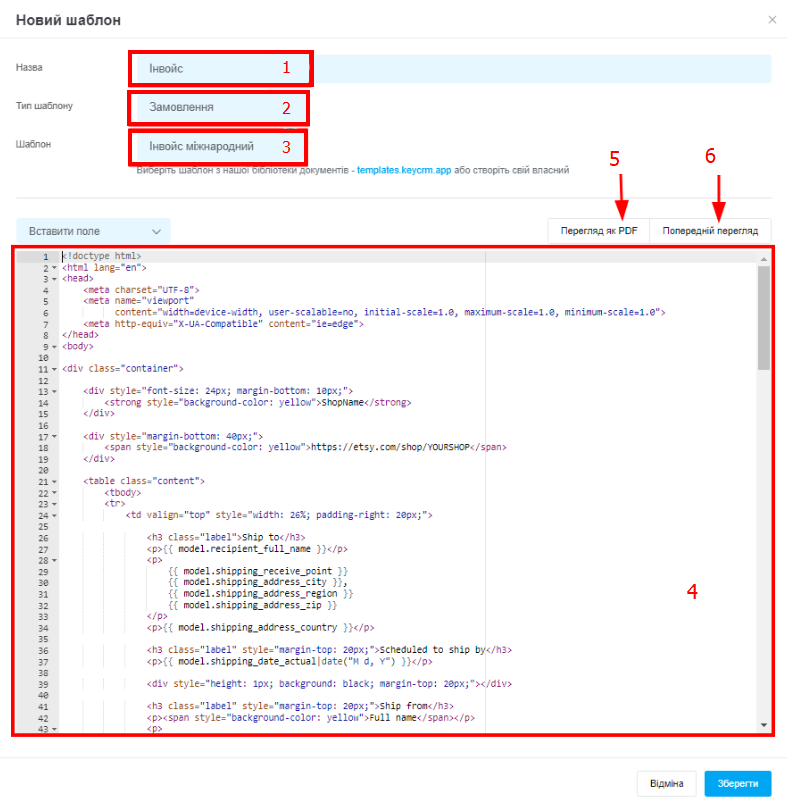
Task: Collapse the container div fold at line 11
Action: coord(54,369)
